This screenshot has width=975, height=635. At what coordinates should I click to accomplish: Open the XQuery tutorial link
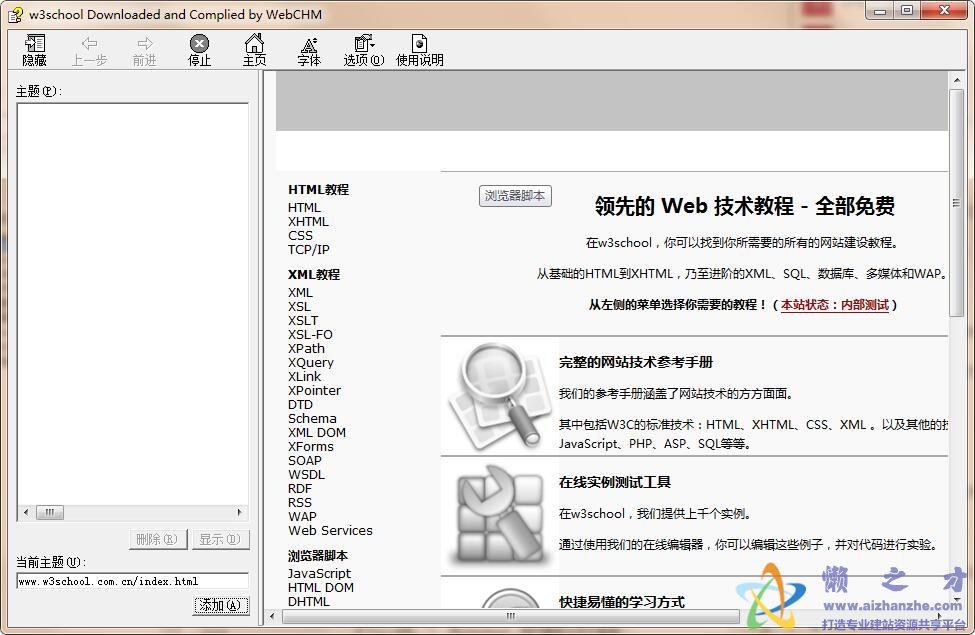point(310,362)
